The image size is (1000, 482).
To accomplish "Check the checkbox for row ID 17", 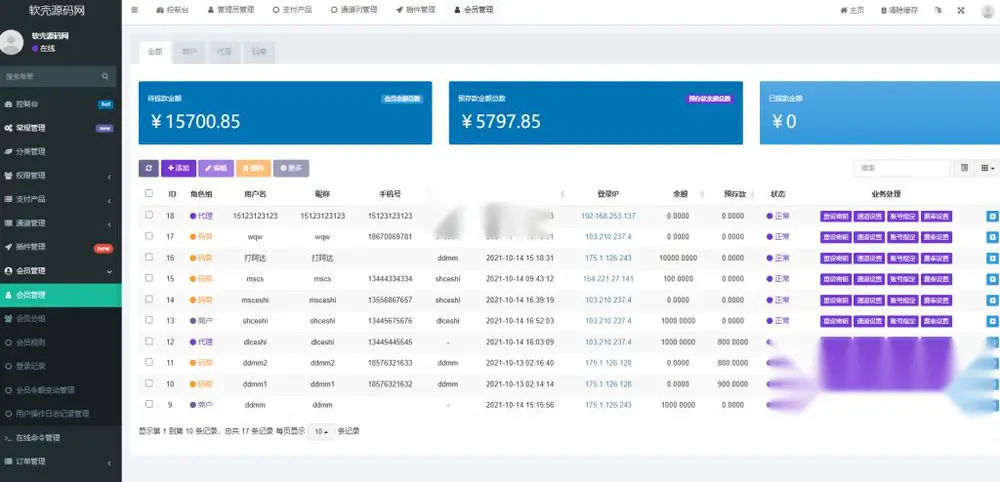I will (x=149, y=236).
